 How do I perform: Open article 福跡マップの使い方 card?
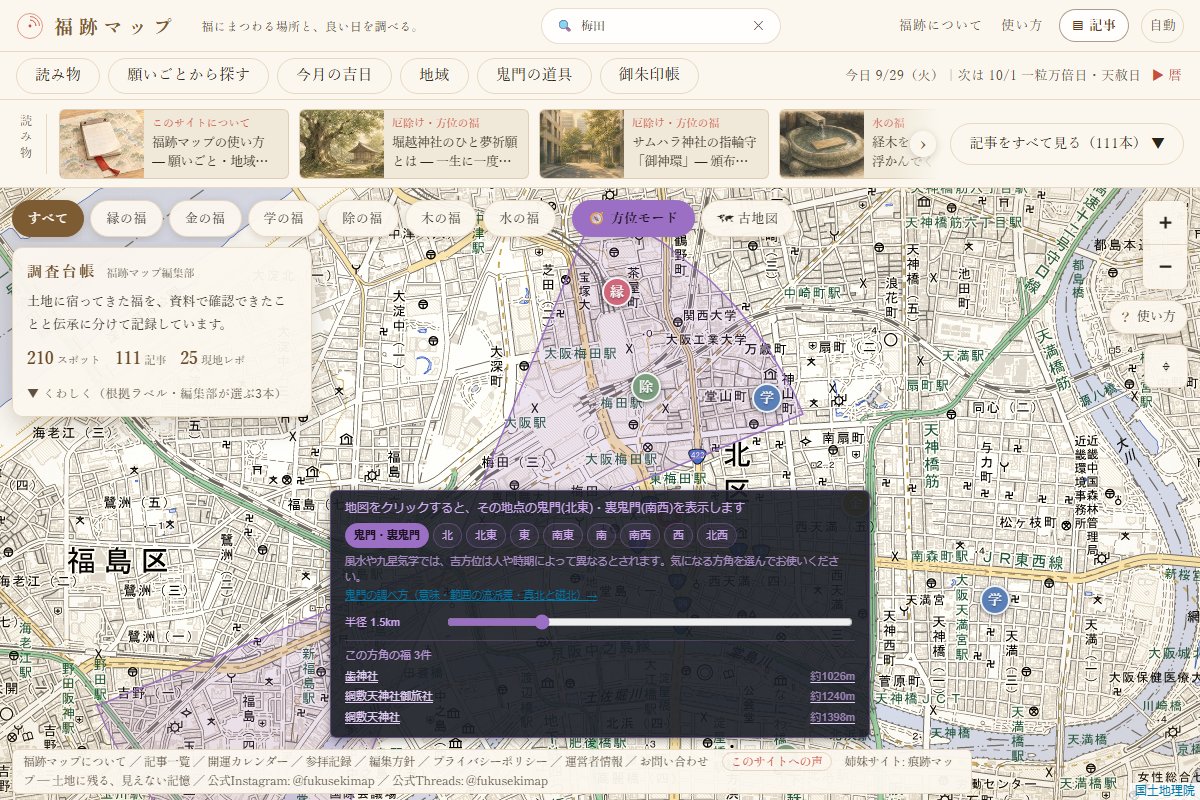click(x=174, y=144)
